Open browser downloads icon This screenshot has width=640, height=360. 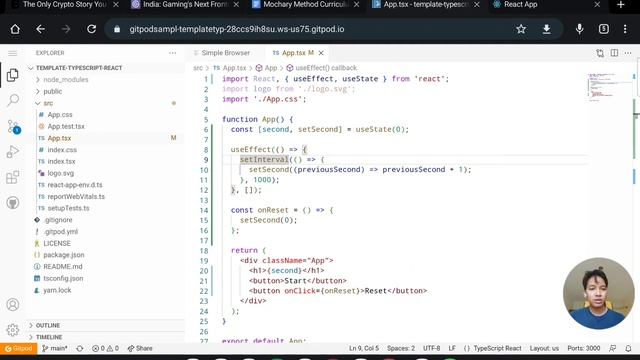pyautogui.click(x=546, y=29)
